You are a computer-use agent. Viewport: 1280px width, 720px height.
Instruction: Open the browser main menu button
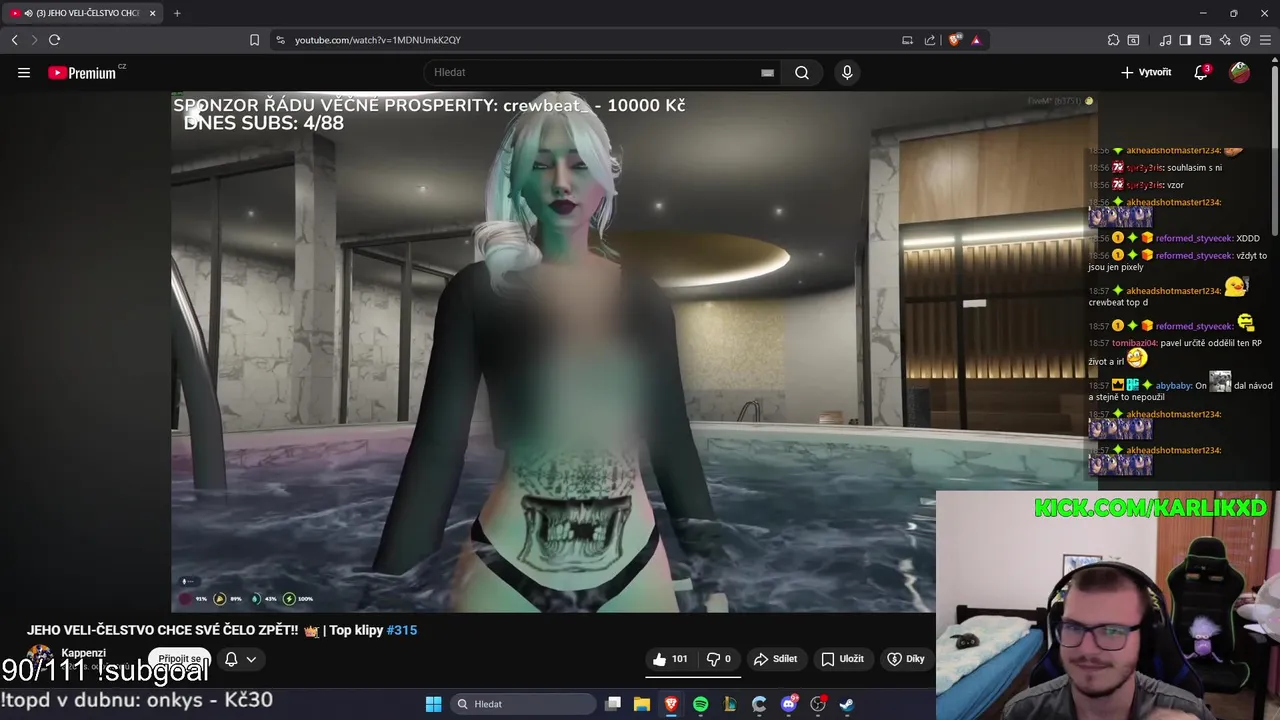[1266, 40]
